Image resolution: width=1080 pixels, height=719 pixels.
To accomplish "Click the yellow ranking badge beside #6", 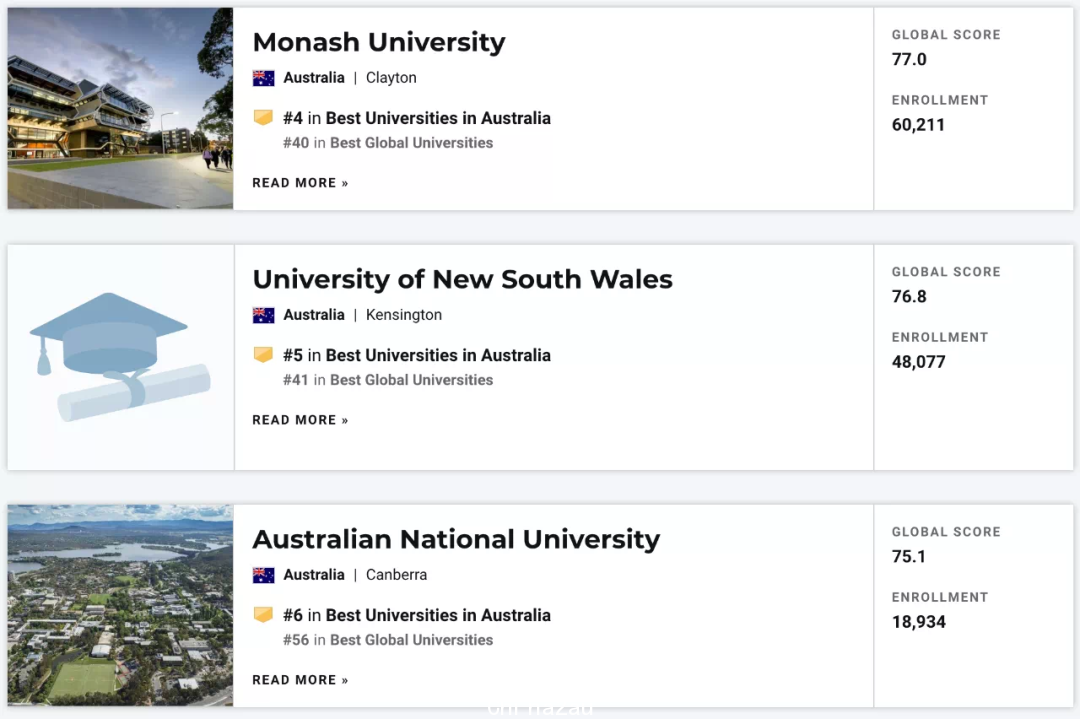I will 263,614.
